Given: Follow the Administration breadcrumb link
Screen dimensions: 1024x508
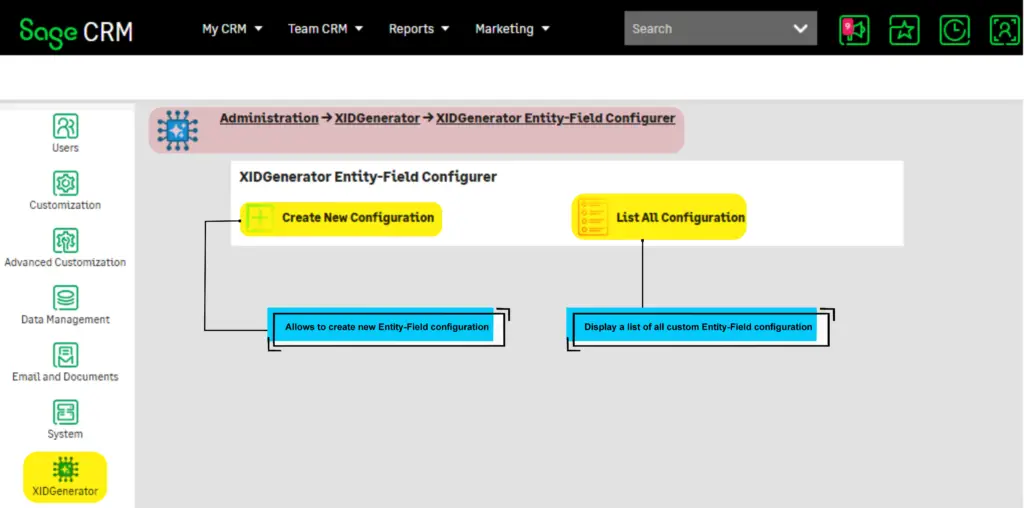Looking at the screenshot, I should pyautogui.click(x=269, y=118).
